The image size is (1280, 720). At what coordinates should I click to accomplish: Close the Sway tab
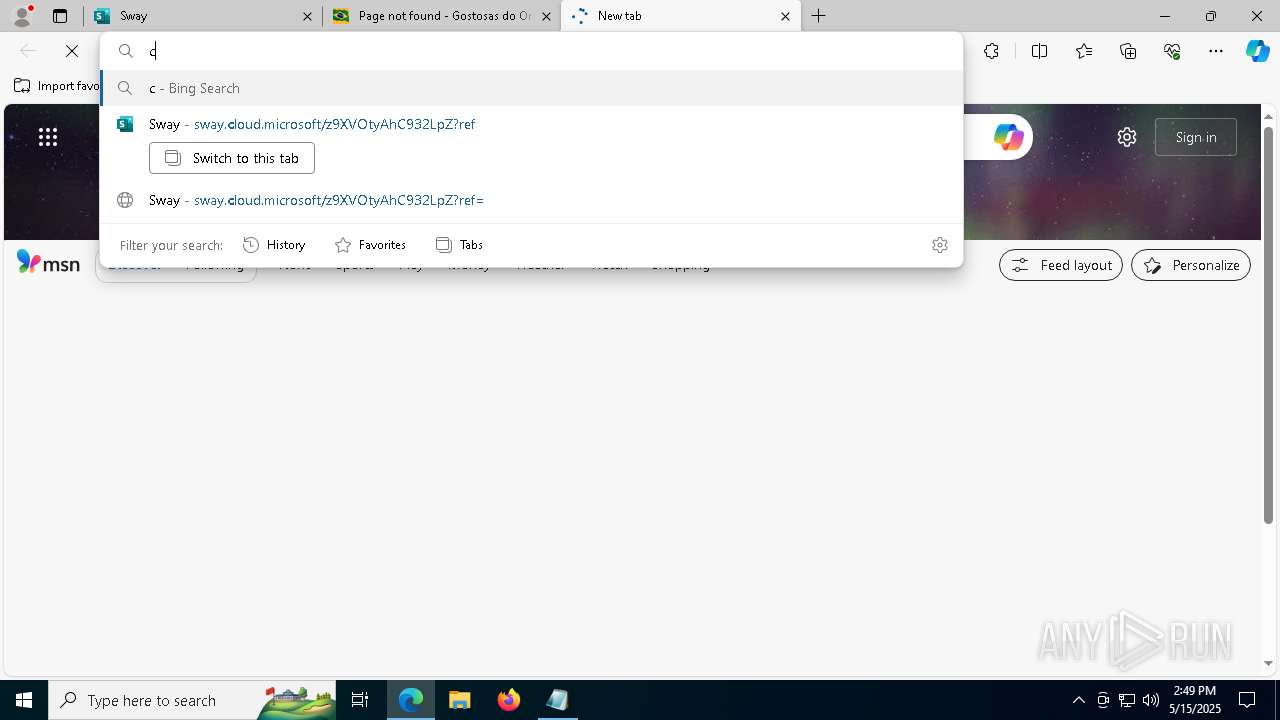(307, 16)
